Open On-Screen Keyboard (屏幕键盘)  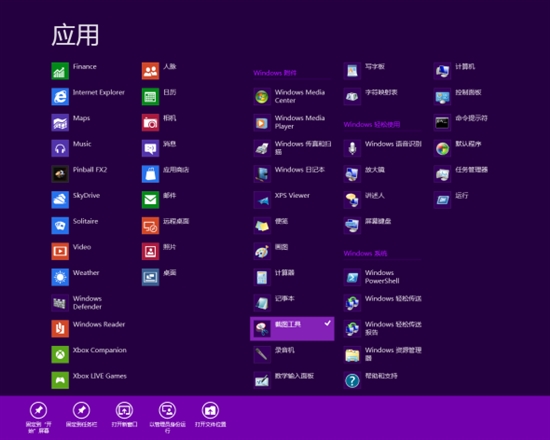[368, 226]
